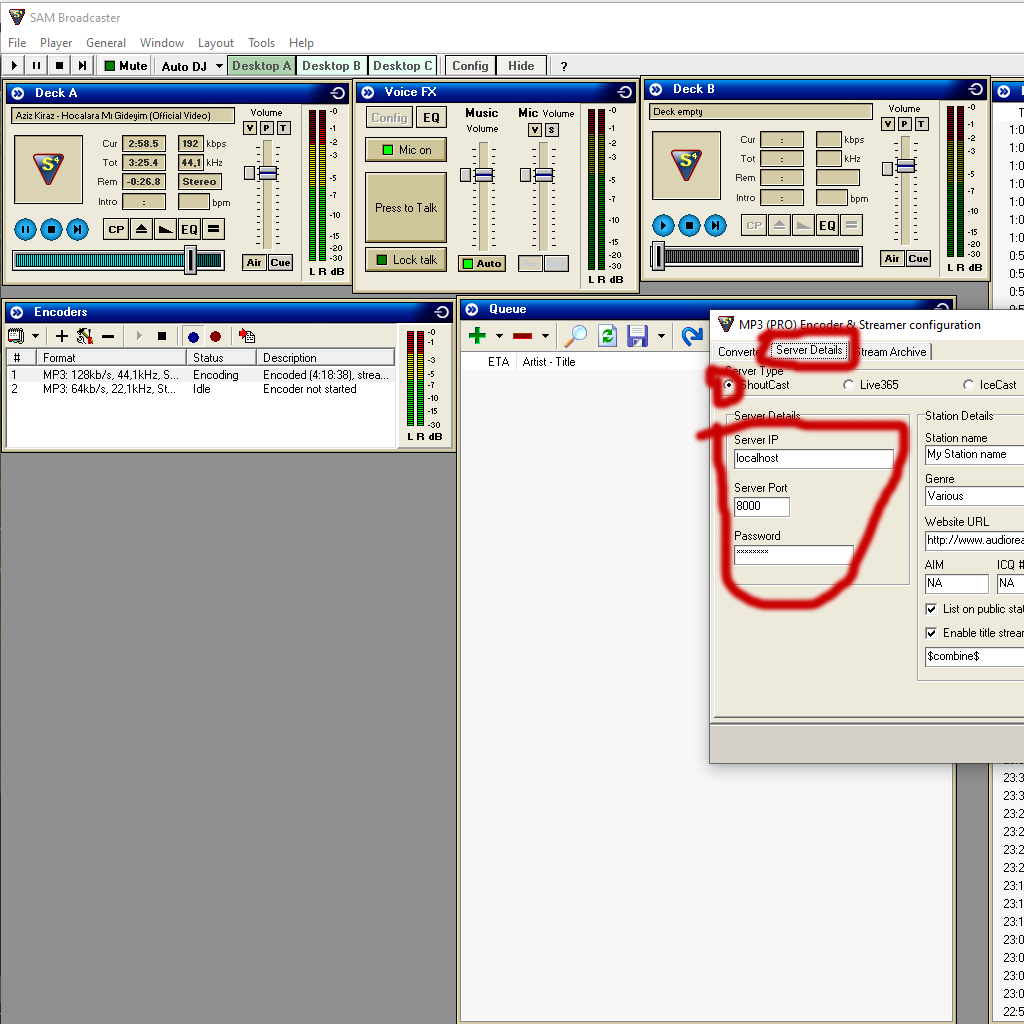Click the Config button in main toolbar
1024x1024 pixels.
coord(470,66)
